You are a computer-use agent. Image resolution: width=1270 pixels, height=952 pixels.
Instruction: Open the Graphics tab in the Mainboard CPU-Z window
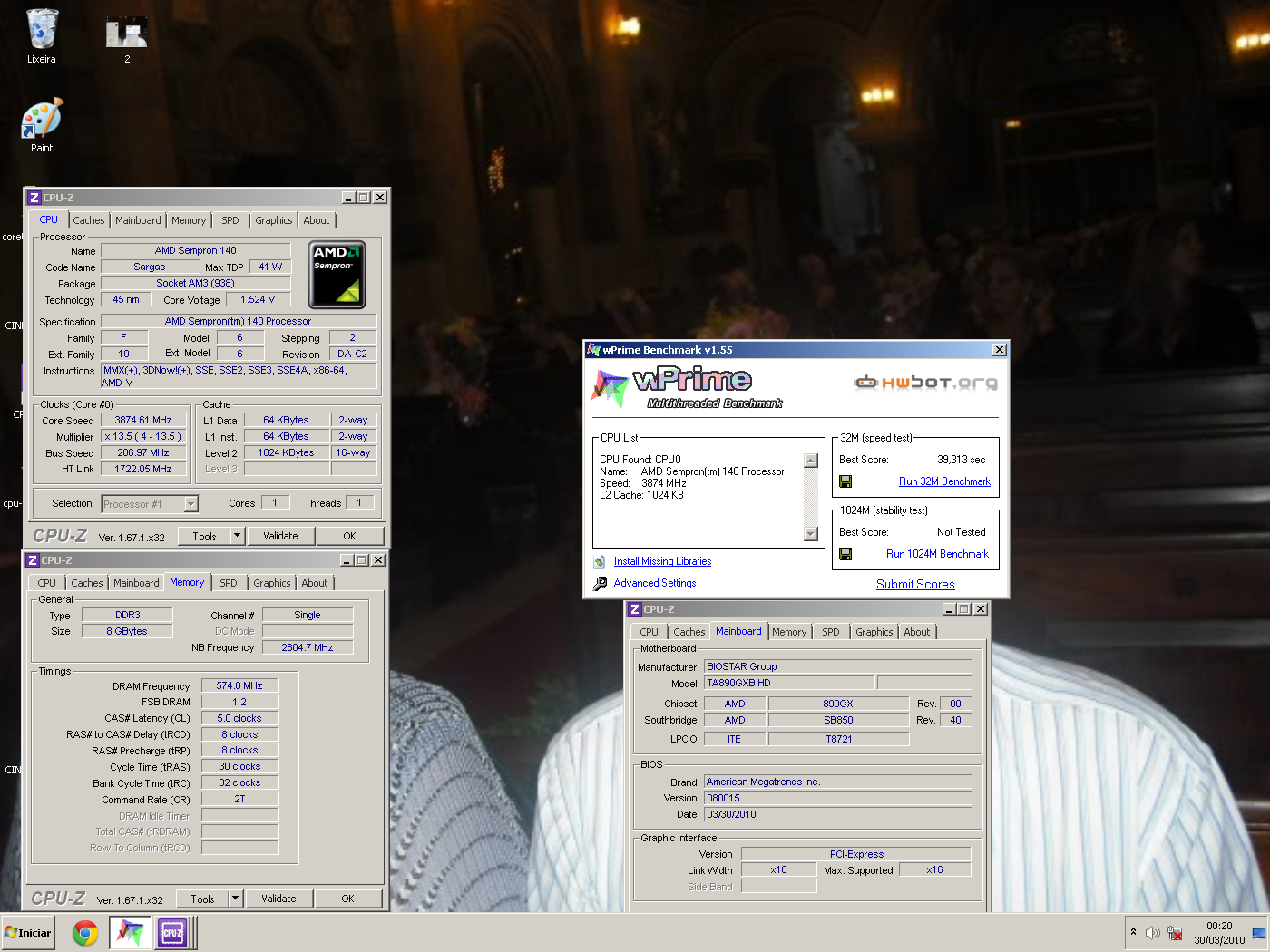click(x=874, y=632)
